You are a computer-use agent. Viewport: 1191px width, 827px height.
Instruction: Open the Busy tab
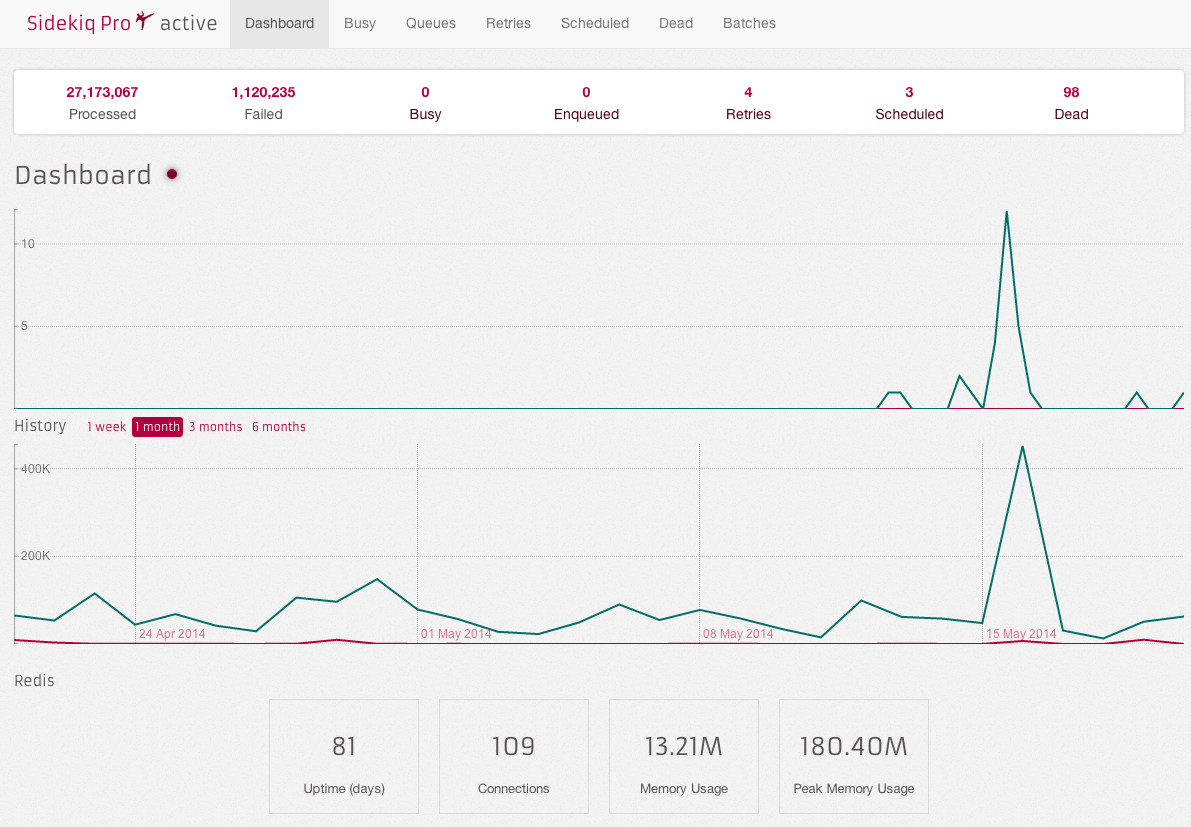[x=360, y=23]
